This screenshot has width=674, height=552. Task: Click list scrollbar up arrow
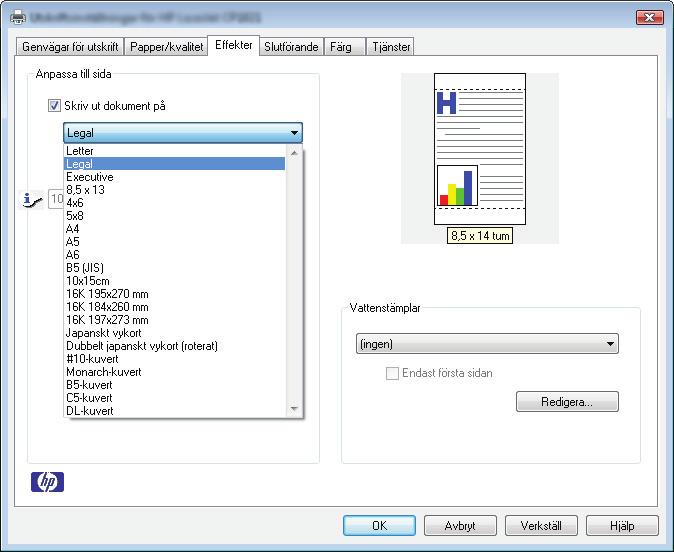coord(294,153)
